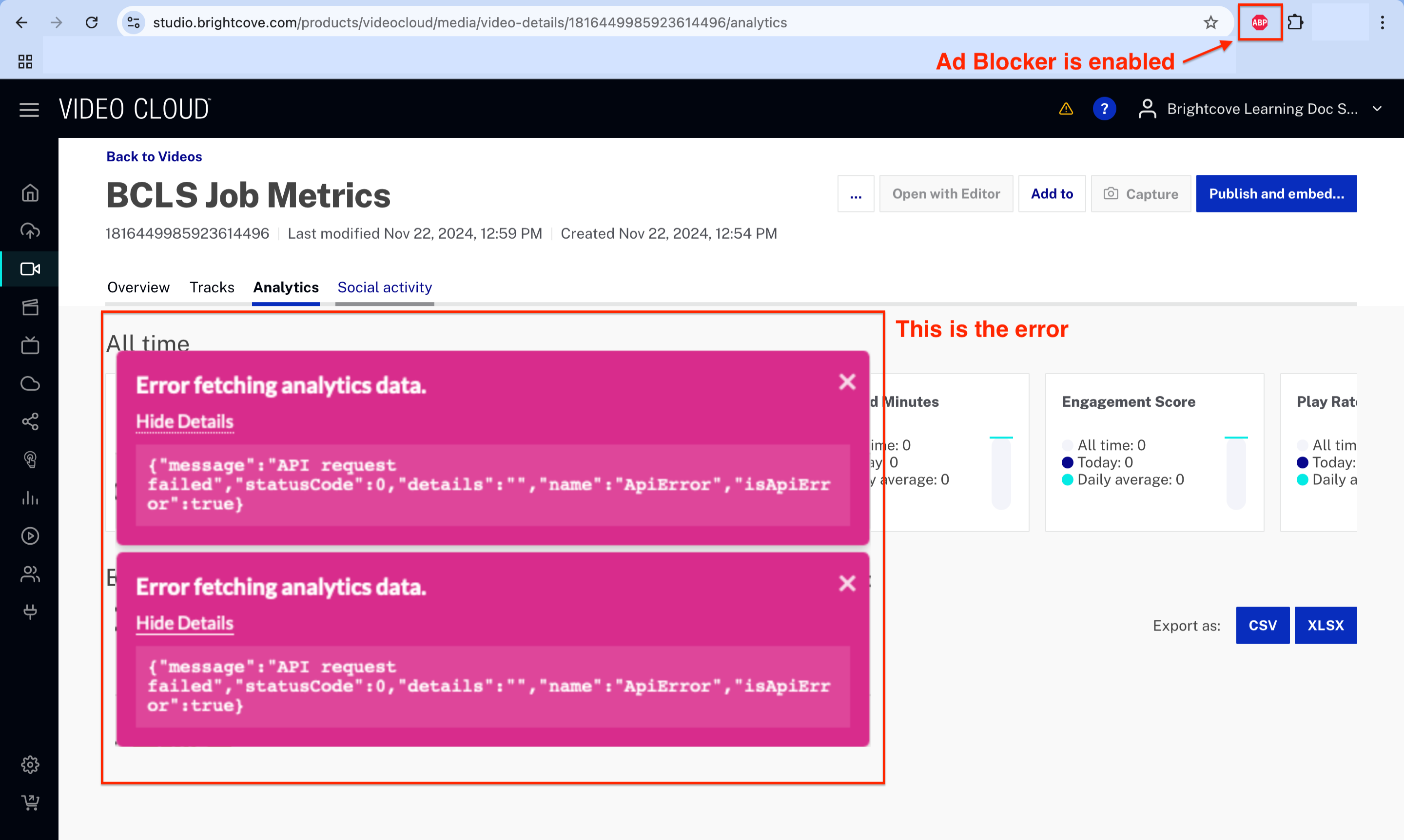This screenshot has width=1404, height=840.
Task: Toggle the Ad Blocker extension icon
Action: [x=1258, y=21]
